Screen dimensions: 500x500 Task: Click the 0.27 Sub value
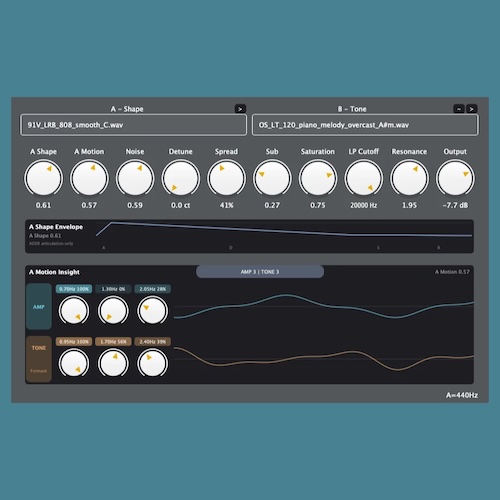[272, 205]
